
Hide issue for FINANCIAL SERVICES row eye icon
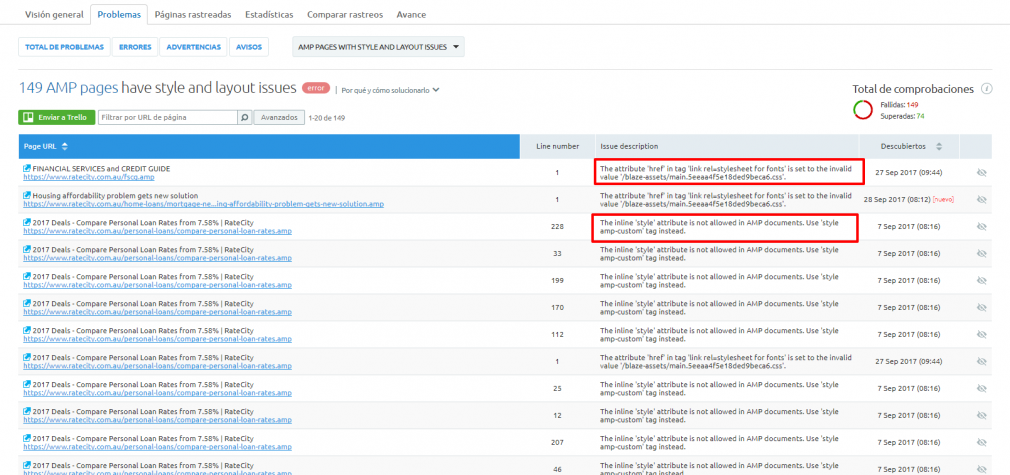tap(982, 173)
